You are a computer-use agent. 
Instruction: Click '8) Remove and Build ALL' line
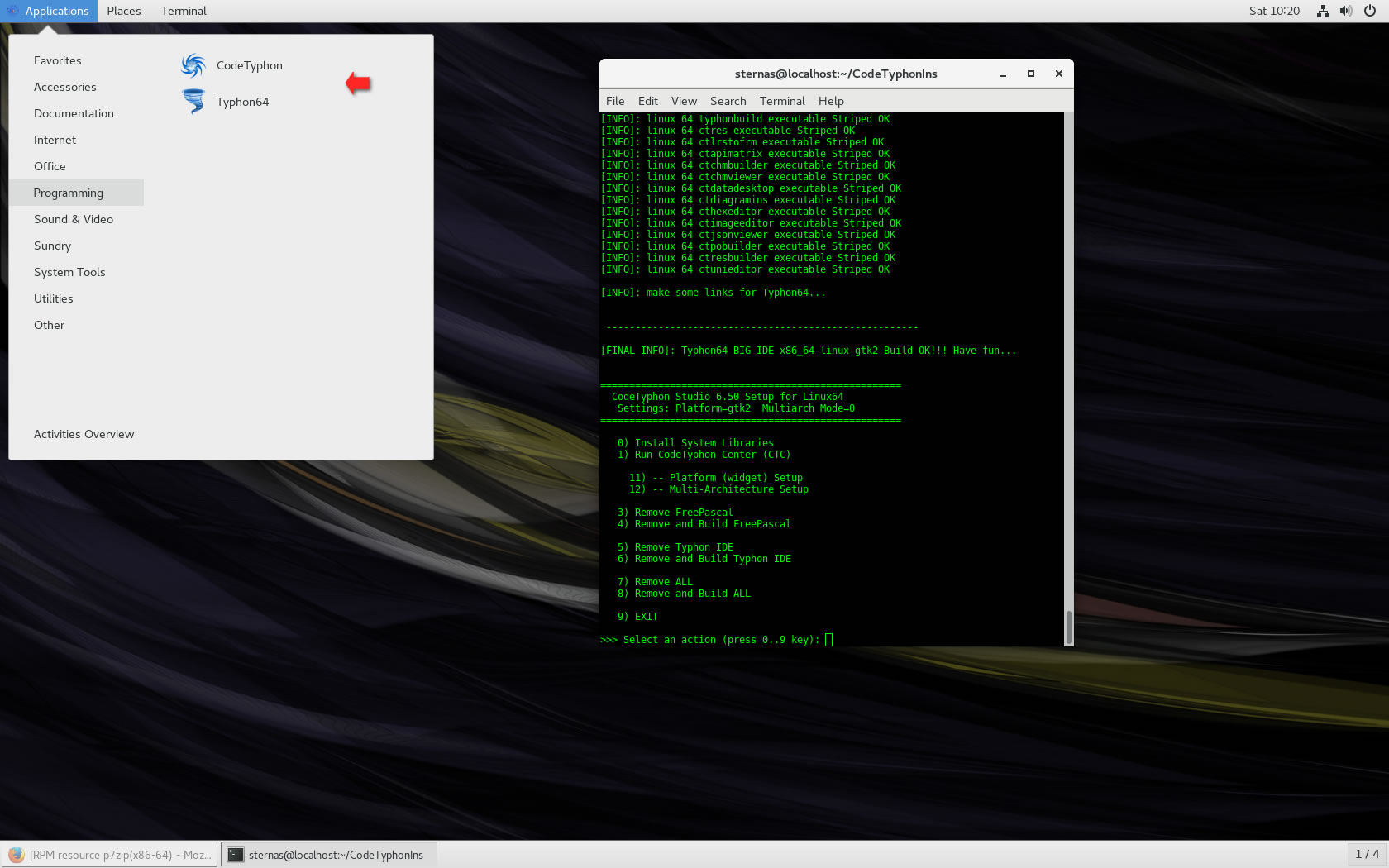684,594
